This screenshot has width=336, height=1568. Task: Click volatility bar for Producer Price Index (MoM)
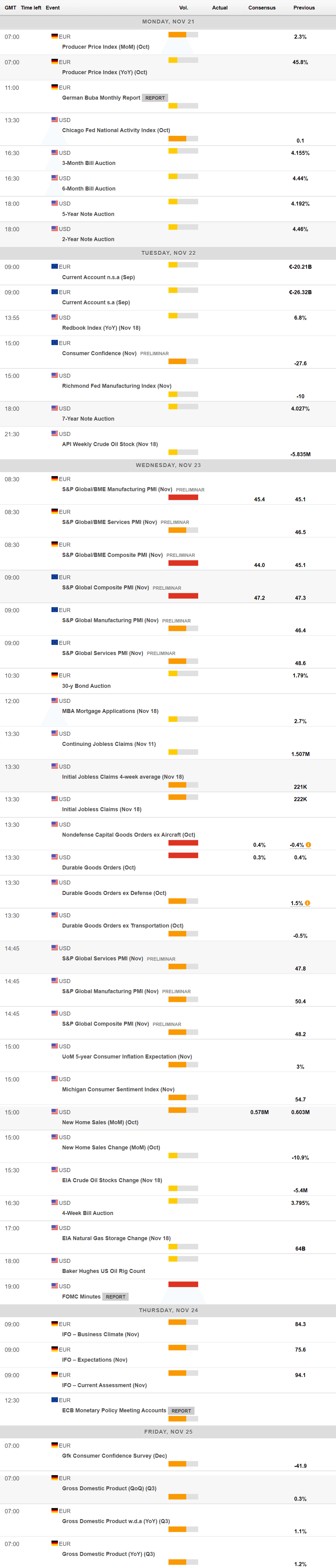pyautogui.click(x=183, y=35)
